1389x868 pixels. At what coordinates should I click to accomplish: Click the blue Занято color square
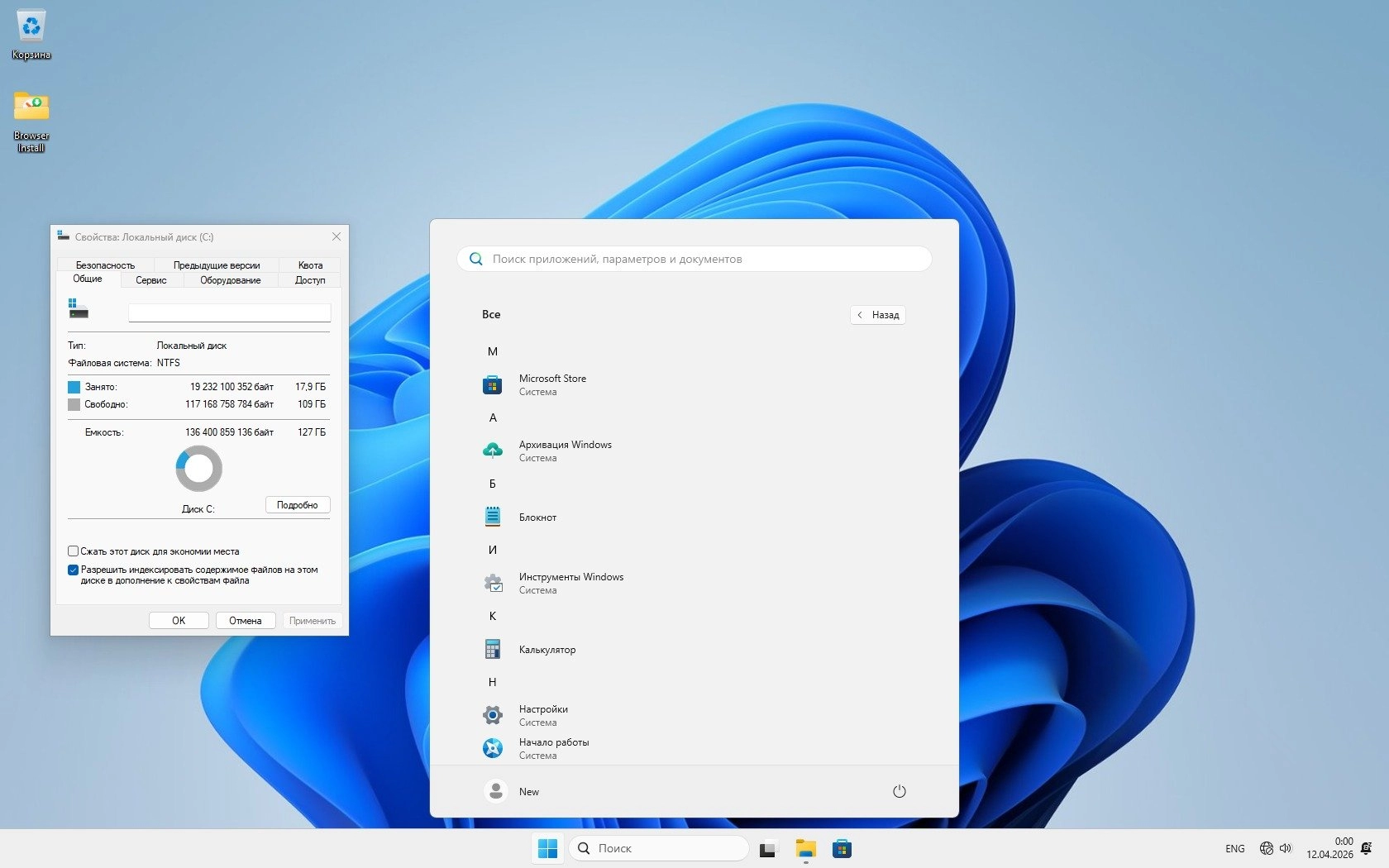point(74,387)
